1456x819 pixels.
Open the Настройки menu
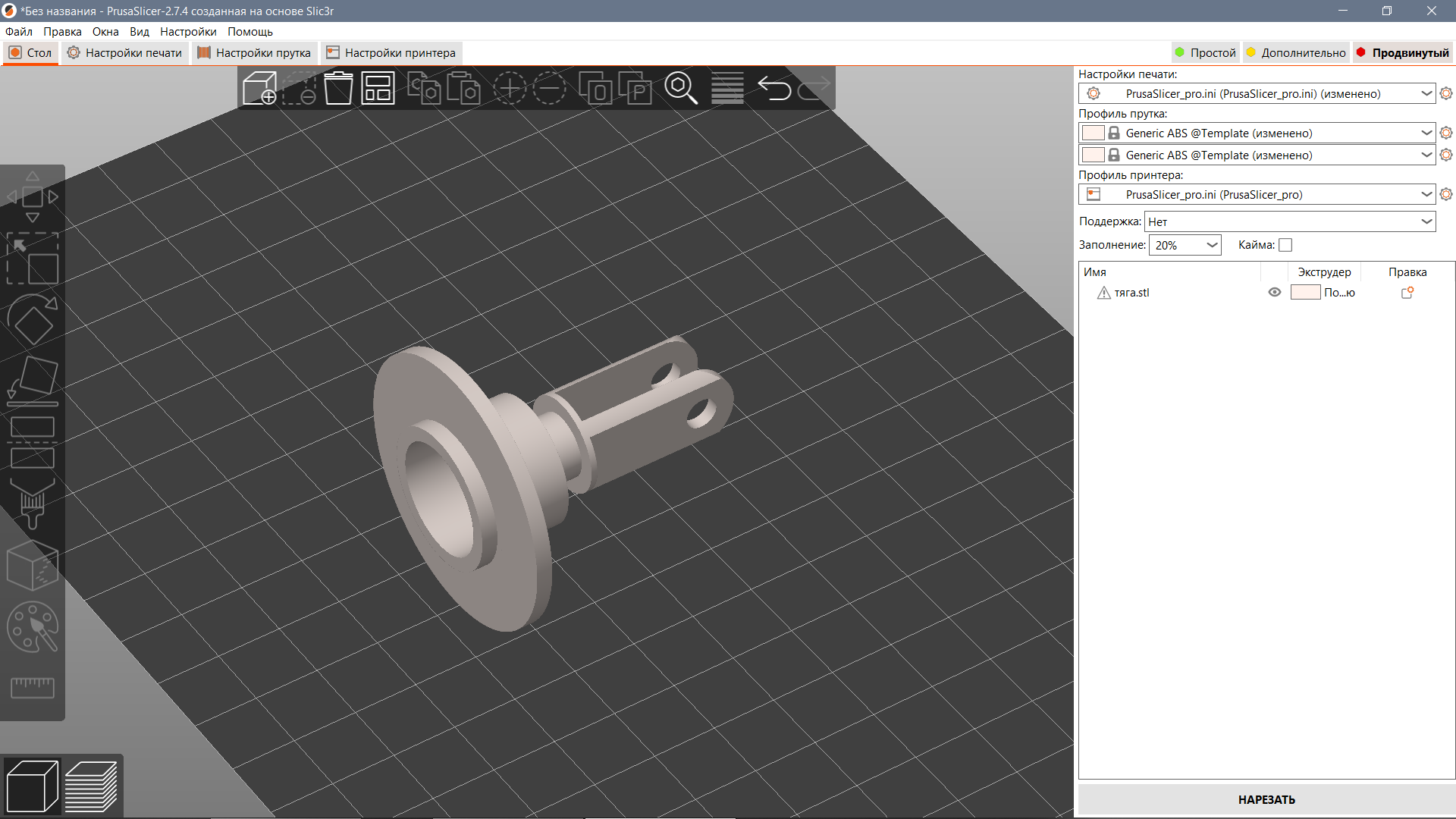click(x=188, y=32)
